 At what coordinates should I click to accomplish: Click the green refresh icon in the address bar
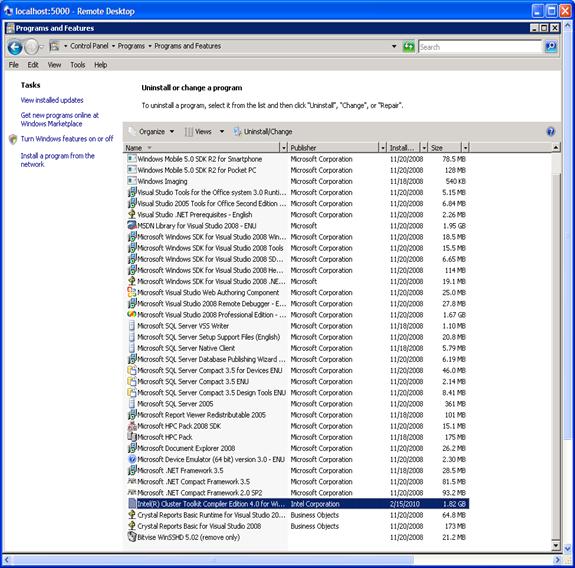click(x=409, y=47)
